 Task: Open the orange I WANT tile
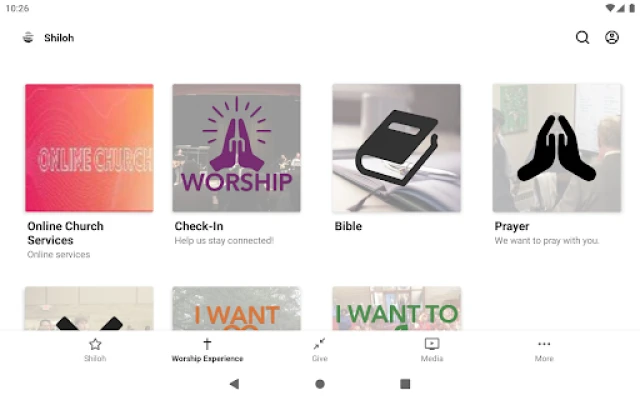click(x=237, y=308)
